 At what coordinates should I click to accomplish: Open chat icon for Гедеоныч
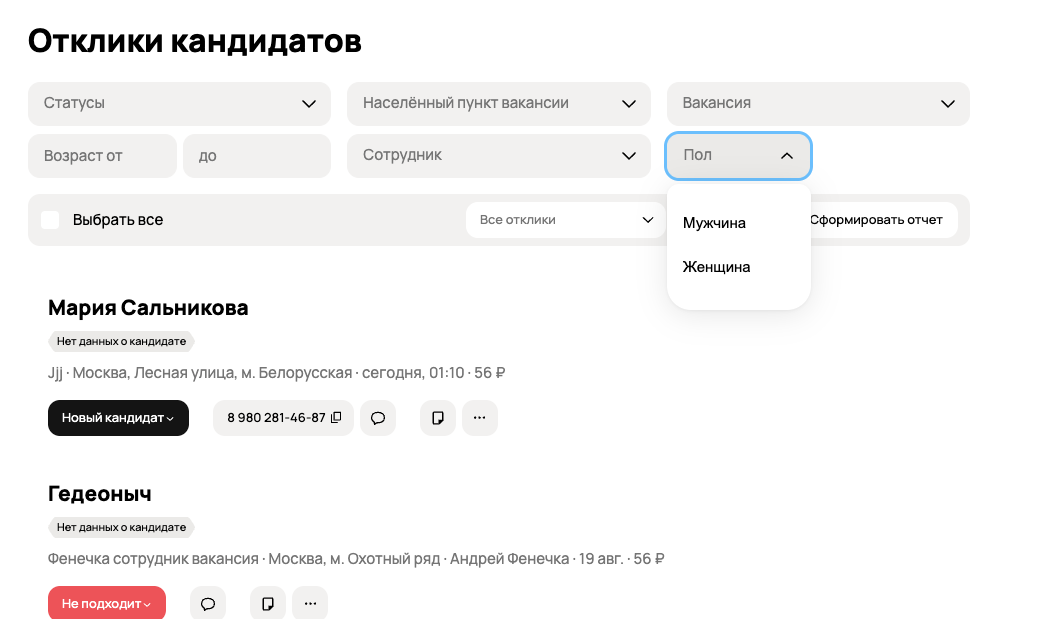[x=208, y=604]
